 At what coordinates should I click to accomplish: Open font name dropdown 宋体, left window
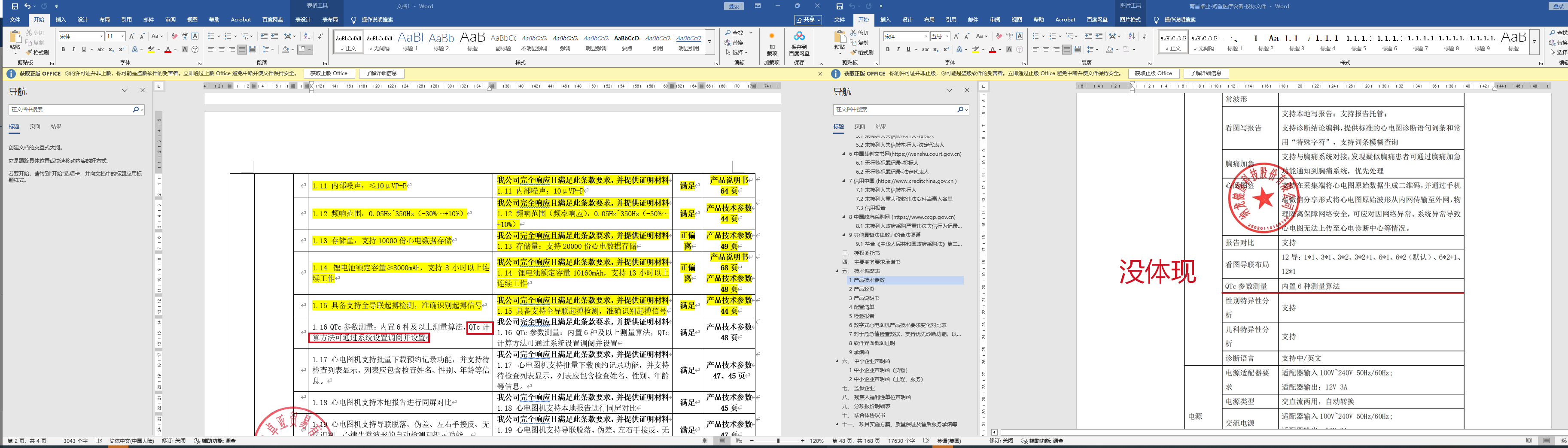pyautogui.click(x=101, y=36)
